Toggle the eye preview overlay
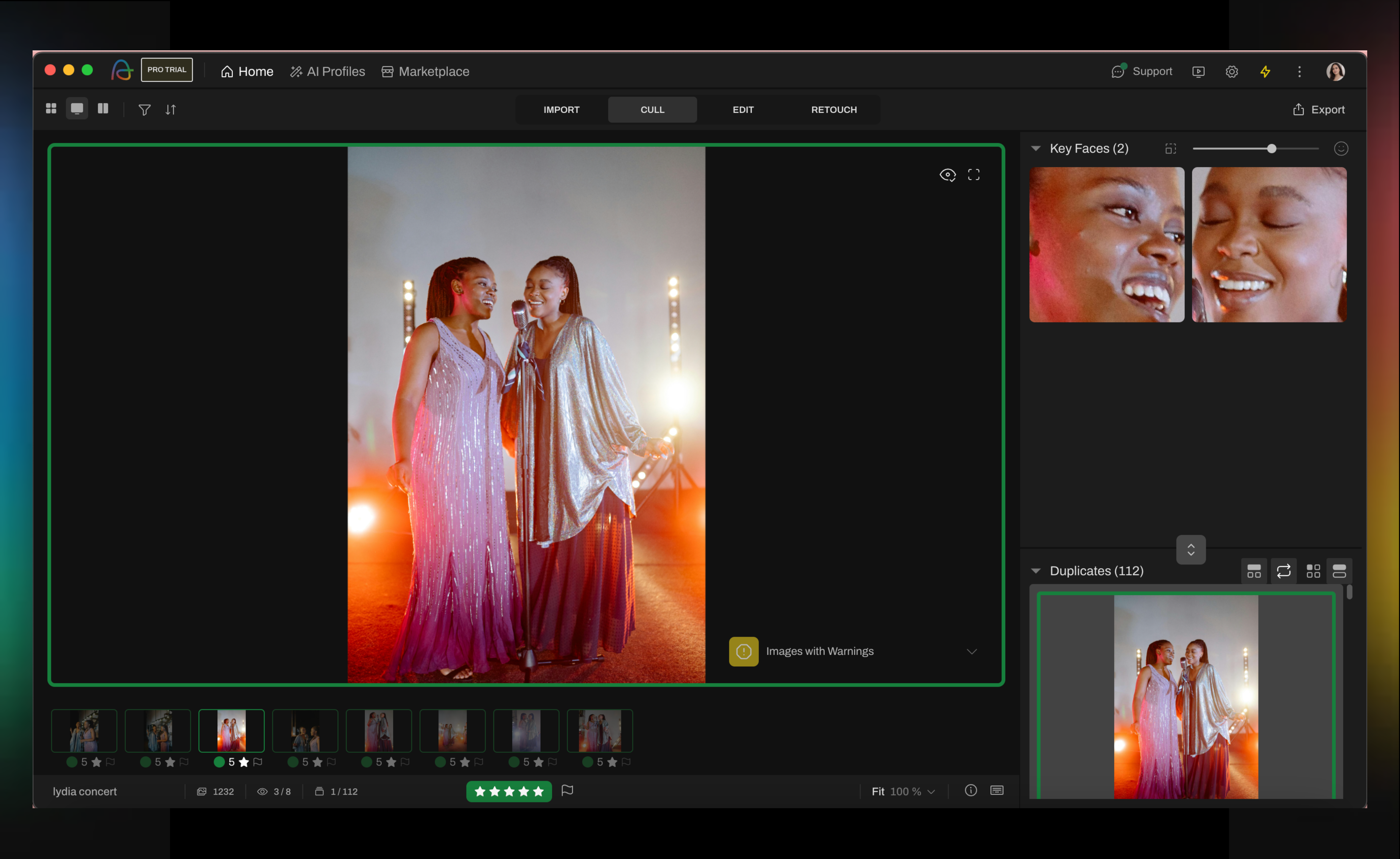Image resolution: width=1400 pixels, height=859 pixels. click(947, 174)
